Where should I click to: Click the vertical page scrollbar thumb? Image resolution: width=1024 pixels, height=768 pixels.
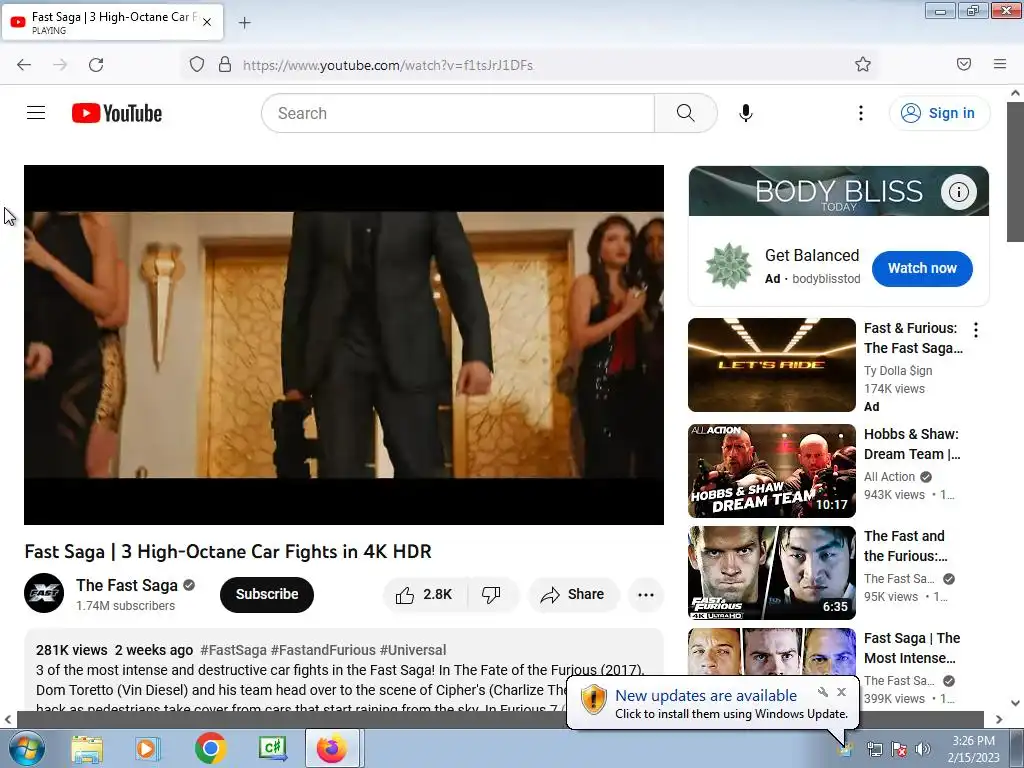coord(1015,172)
